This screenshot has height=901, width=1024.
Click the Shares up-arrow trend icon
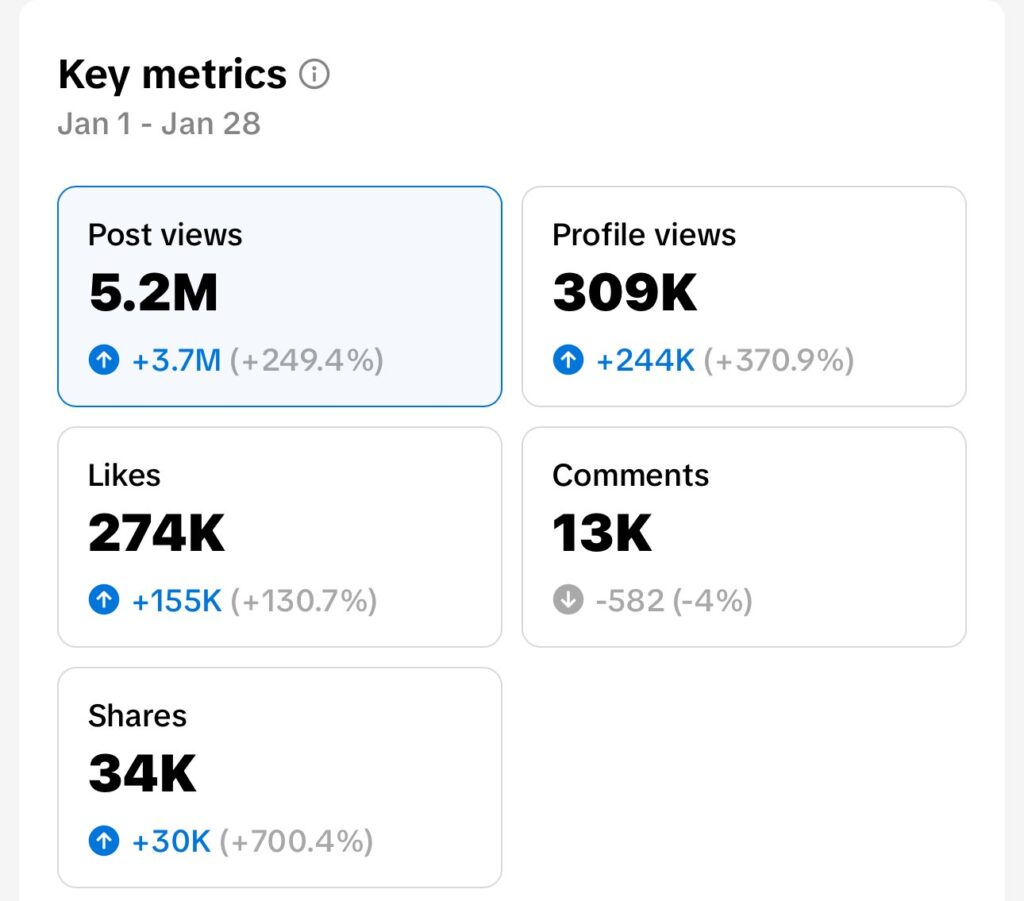104,840
